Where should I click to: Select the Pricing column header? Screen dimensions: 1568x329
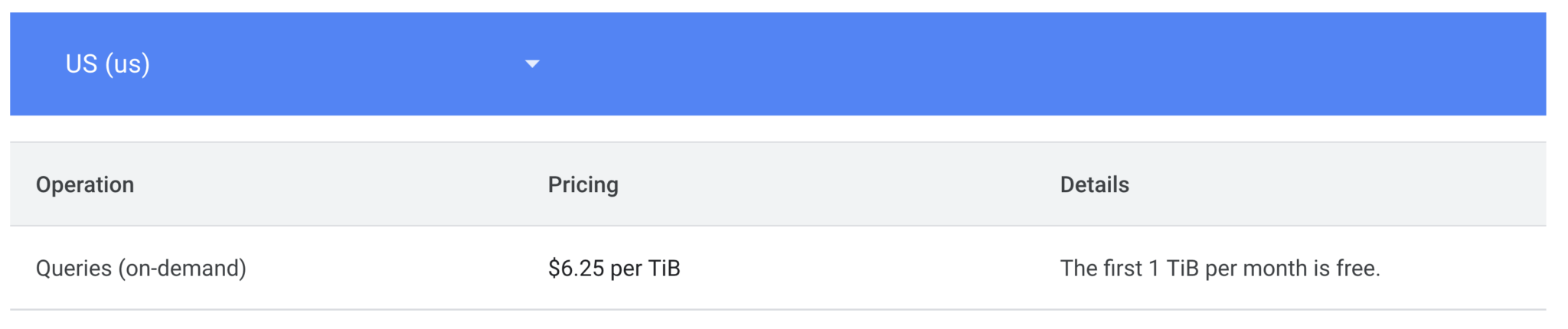point(583,184)
